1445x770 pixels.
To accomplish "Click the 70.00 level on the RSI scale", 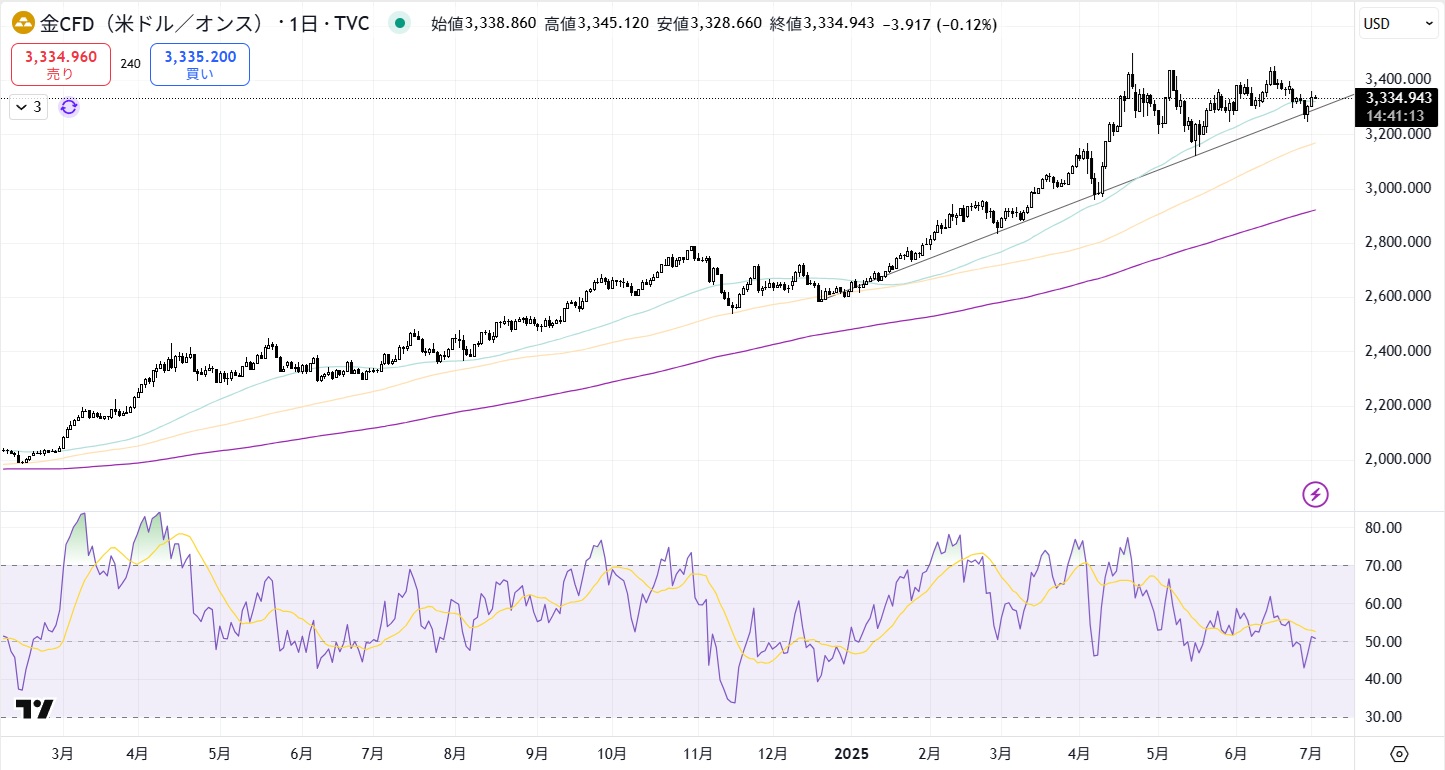I will [1387, 566].
